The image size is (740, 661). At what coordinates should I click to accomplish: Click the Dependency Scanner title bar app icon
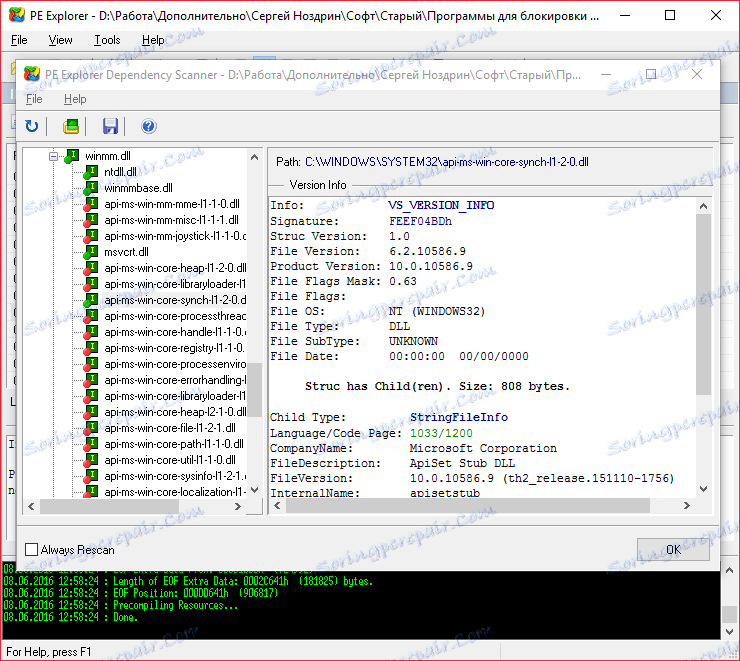(x=32, y=74)
